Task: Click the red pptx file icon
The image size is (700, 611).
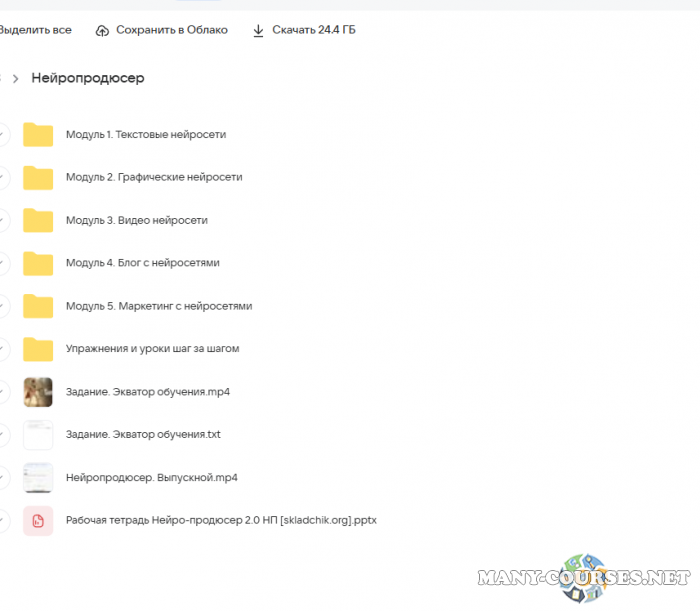Action: (38, 521)
